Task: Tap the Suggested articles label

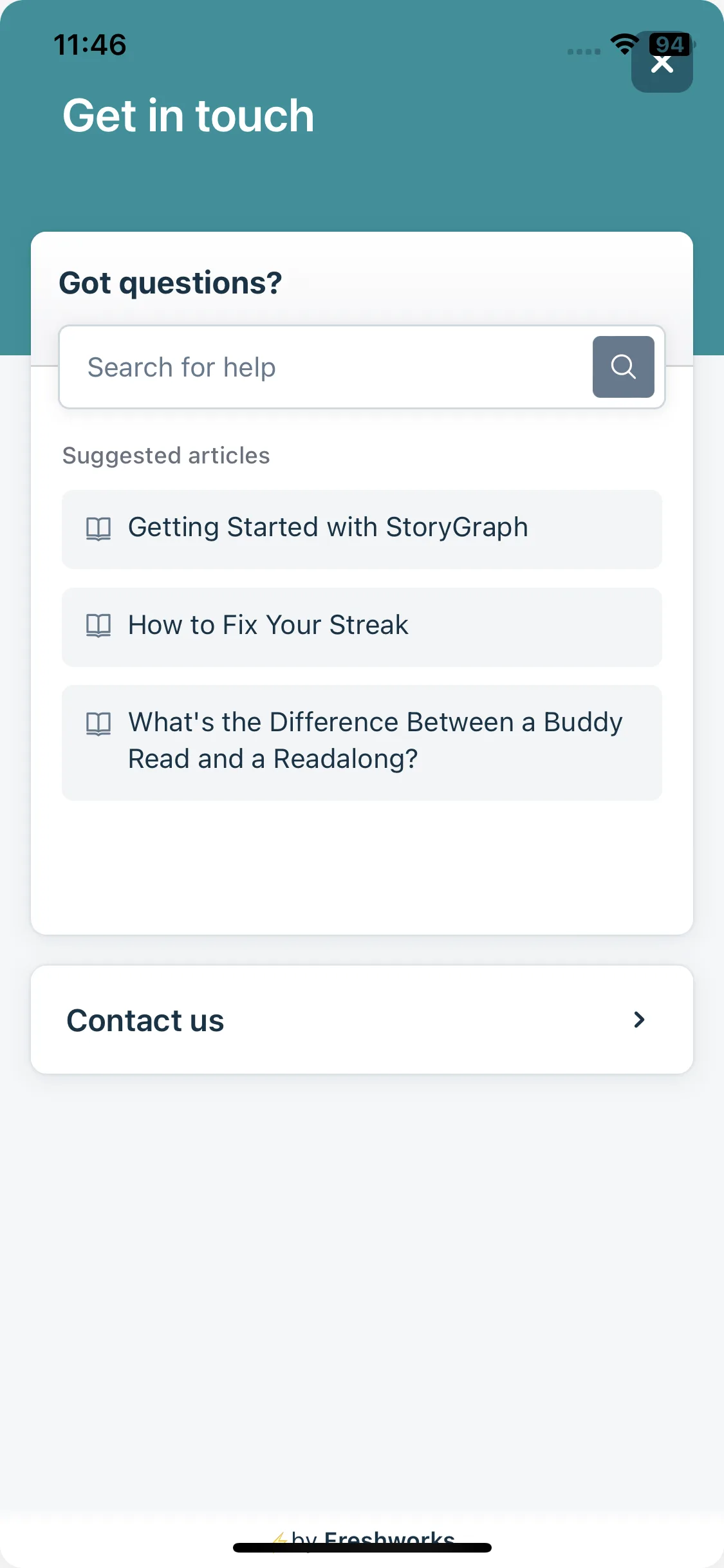Action: click(x=166, y=456)
